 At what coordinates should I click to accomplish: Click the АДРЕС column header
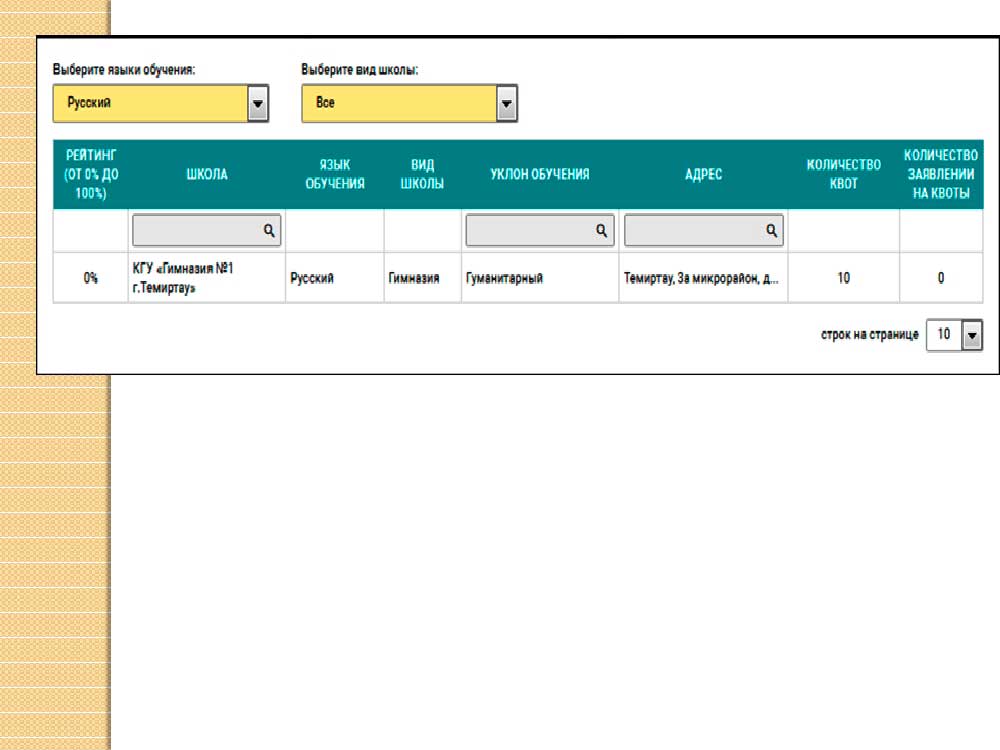[x=704, y=174]
